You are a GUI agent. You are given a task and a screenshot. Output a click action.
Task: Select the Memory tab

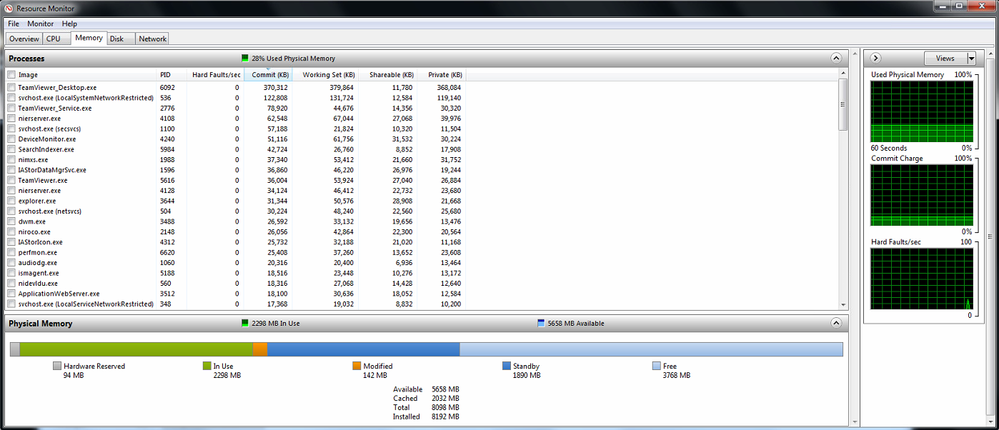(x=89, y=38)
